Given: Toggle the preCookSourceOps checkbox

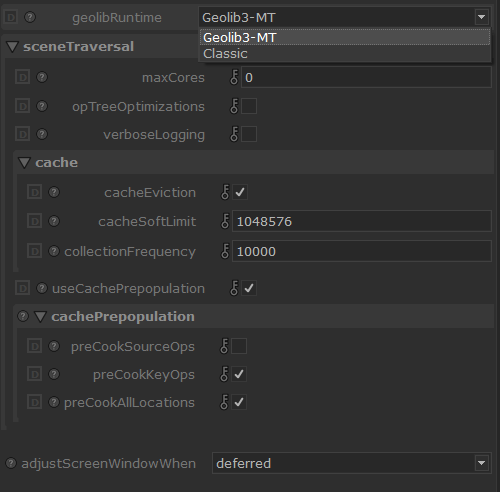Looking at the screenshot, I should point(239,346).
